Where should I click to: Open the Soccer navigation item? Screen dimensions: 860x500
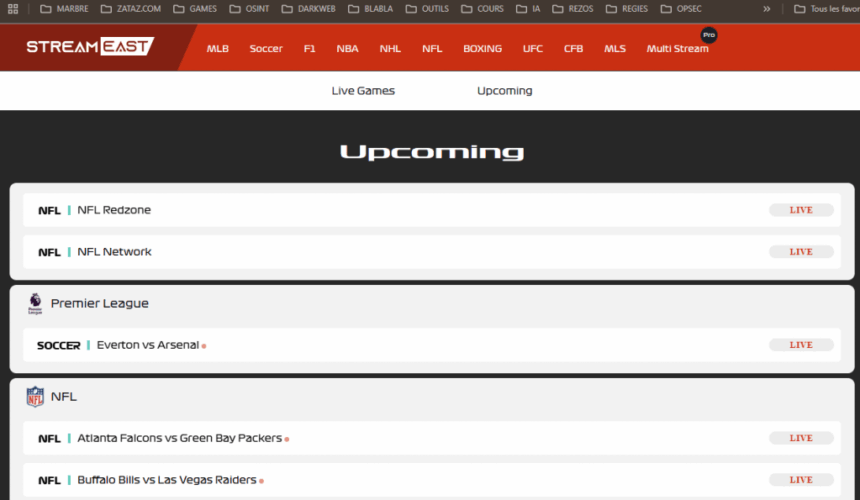(x=266, y=48)
